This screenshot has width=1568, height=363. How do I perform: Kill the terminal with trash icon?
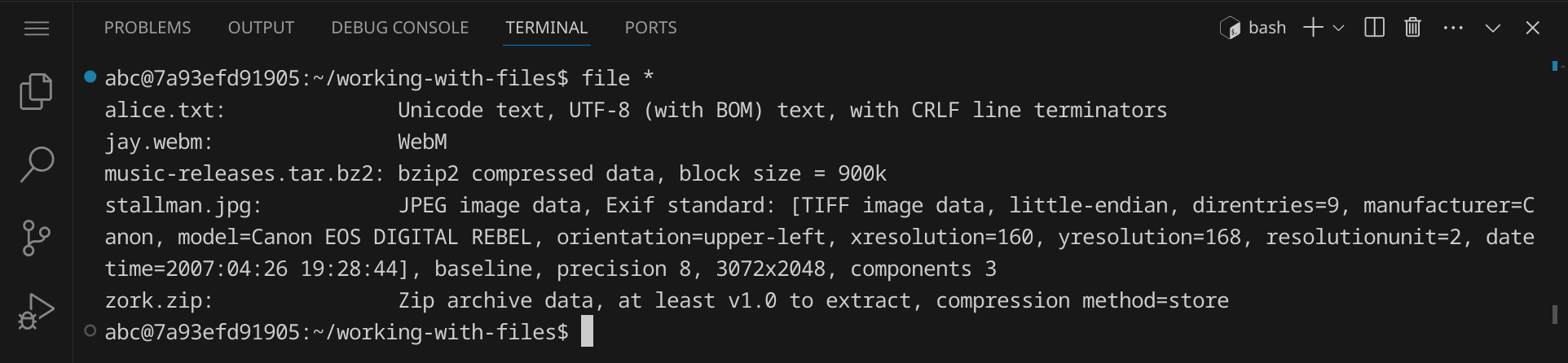pyautogui.click(x=1413, y=28)
